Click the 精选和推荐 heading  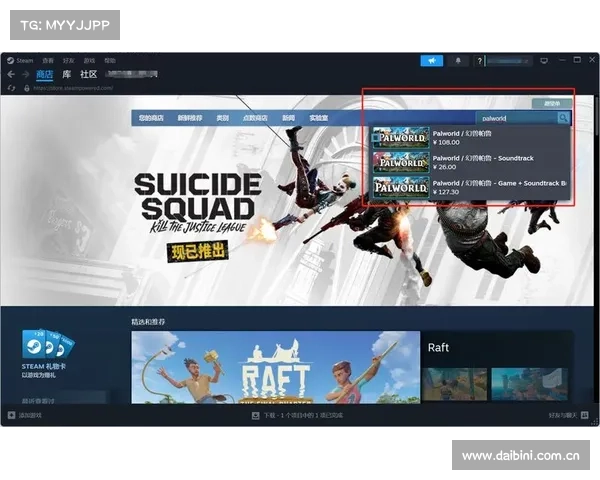tap(148, 322)
